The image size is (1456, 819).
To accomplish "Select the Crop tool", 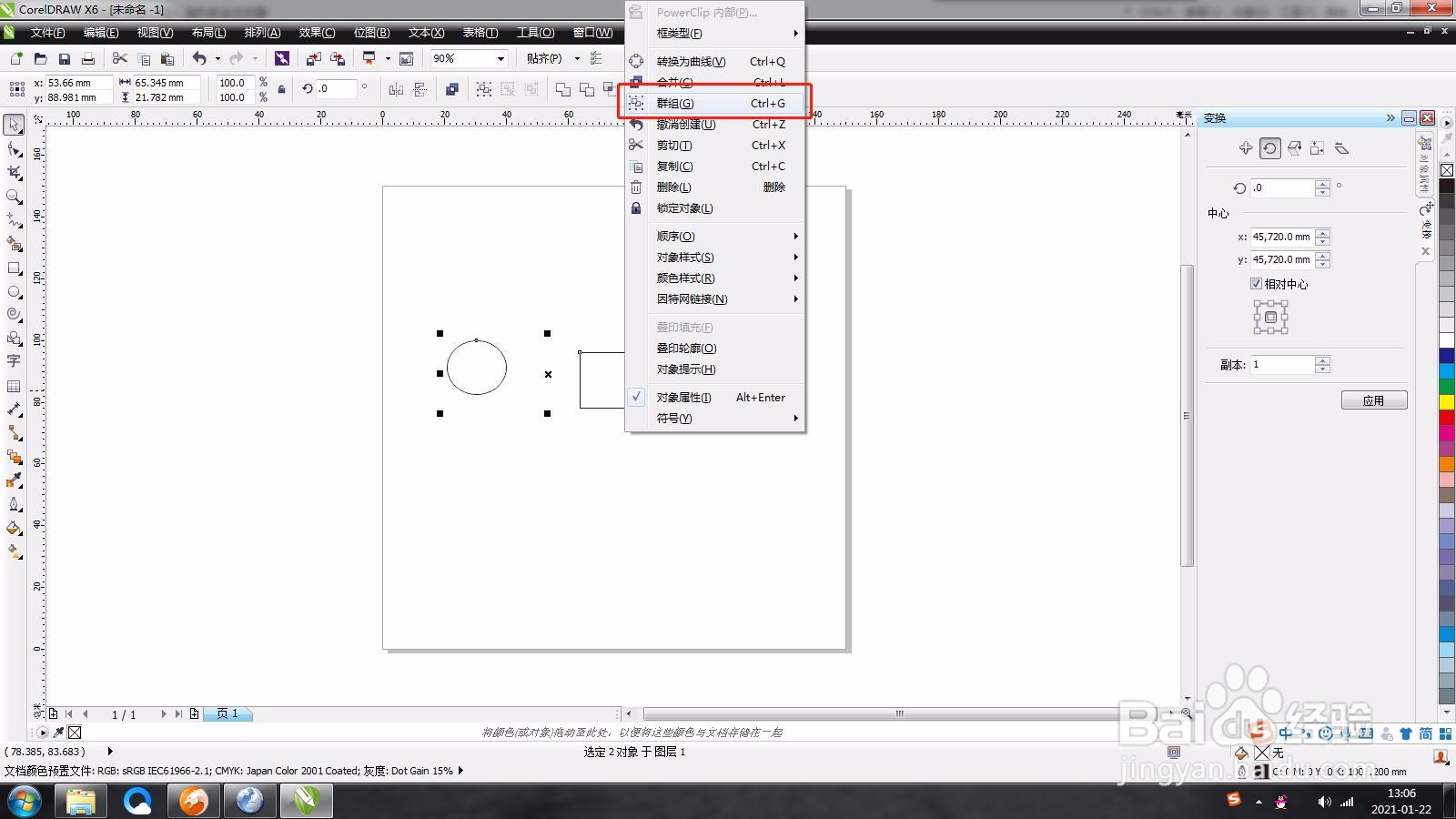I will (14, 172).
